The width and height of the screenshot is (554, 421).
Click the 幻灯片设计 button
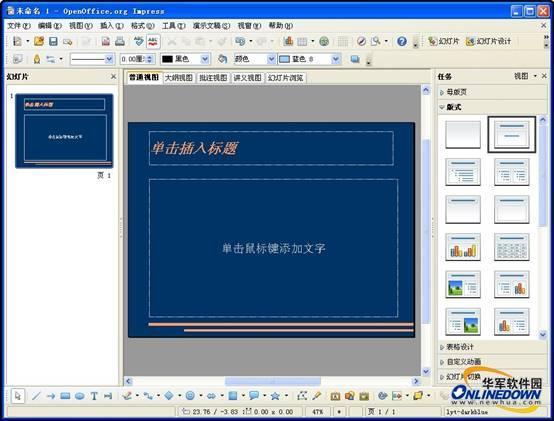489,41
